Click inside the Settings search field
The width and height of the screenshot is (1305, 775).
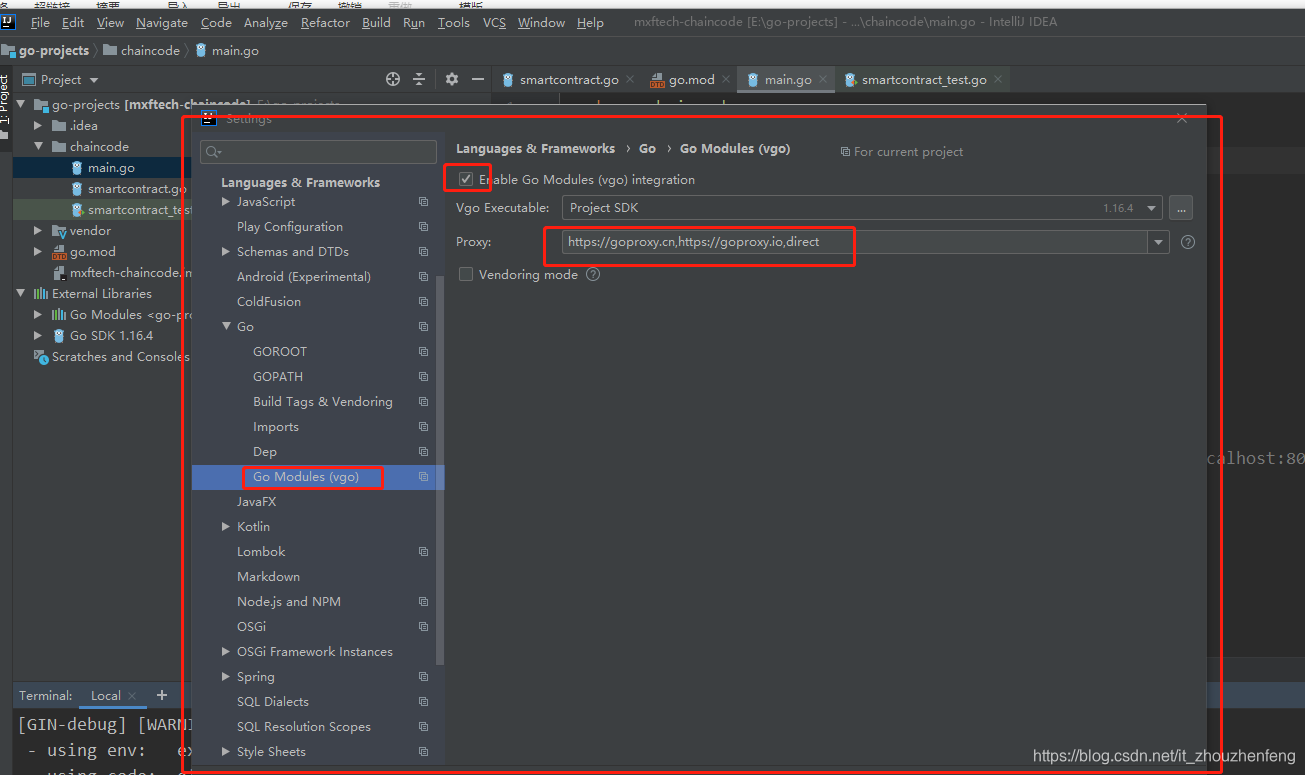click(318, 152)
